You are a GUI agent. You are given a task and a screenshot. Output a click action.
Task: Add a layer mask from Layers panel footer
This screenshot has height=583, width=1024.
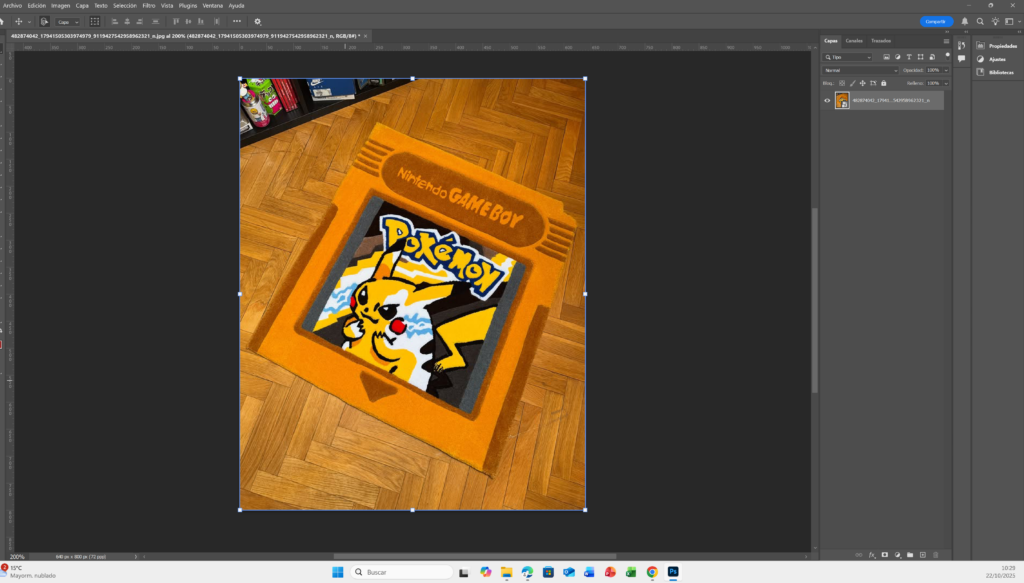click(884, 554)
